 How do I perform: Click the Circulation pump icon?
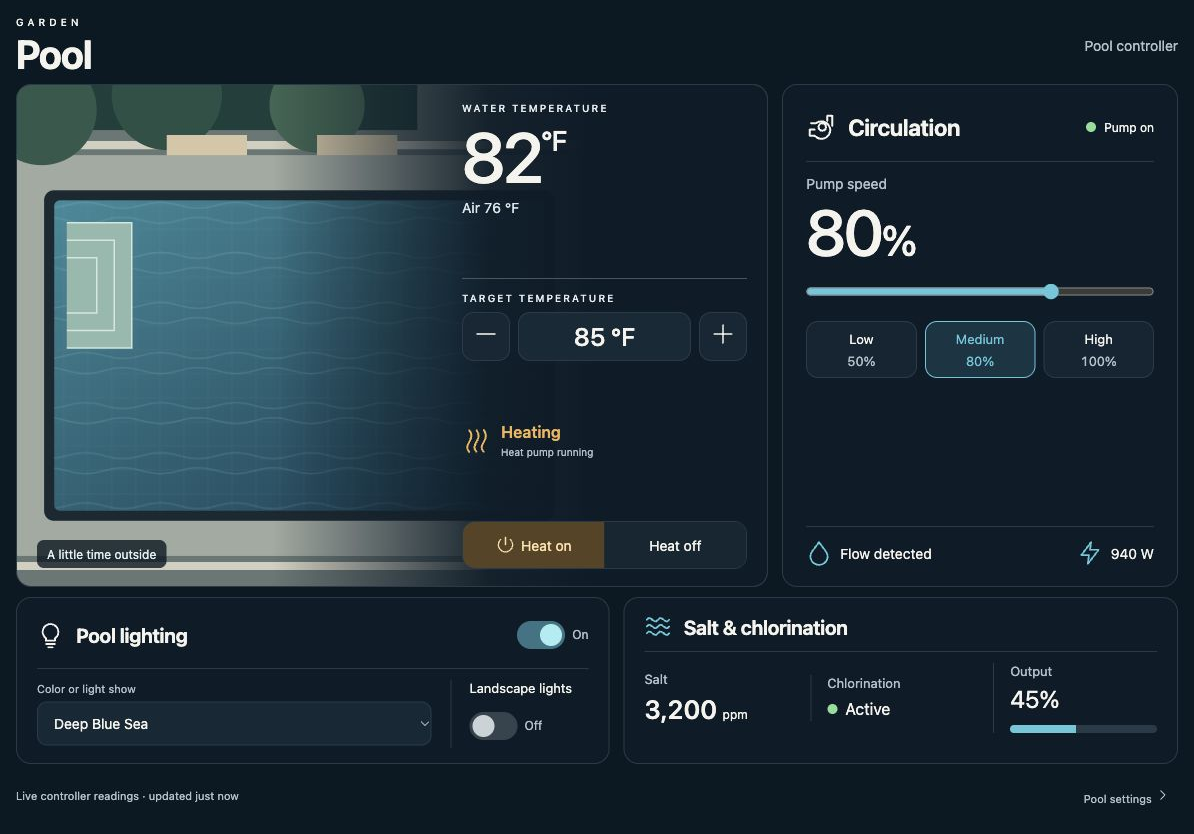click(821, 127)
